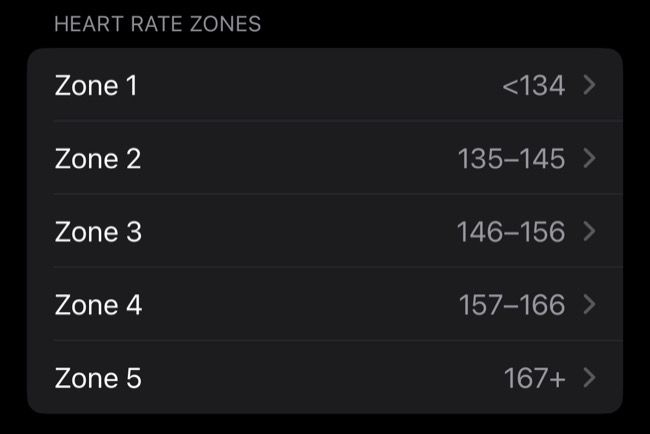
Task: Tap the chevron next to Zone 4
Action: pyautogui.click(x=589, y=305)
